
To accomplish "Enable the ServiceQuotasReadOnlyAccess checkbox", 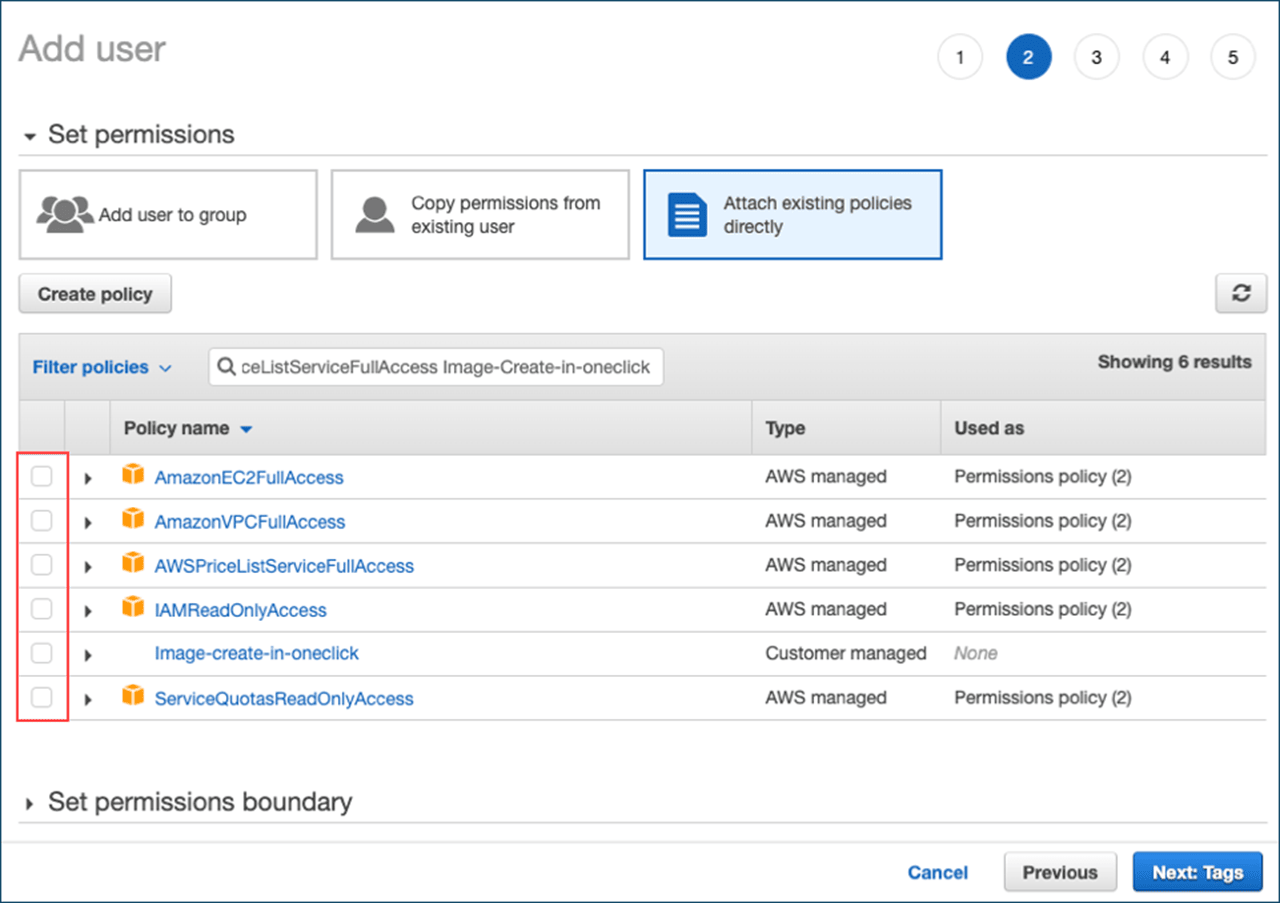I will pyautogui.click(x=41, y=697).
